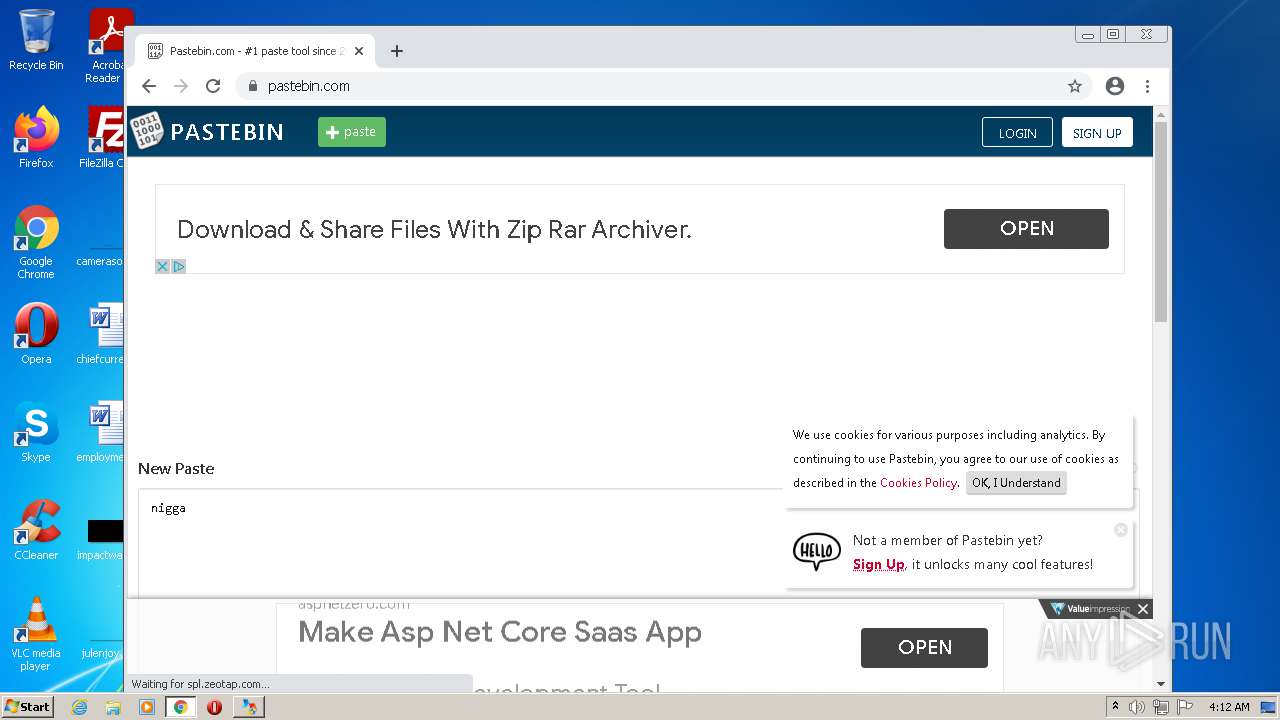Open the Recycle Bin desktop icon
1280x720 pixels.
(x=36, y=40)
